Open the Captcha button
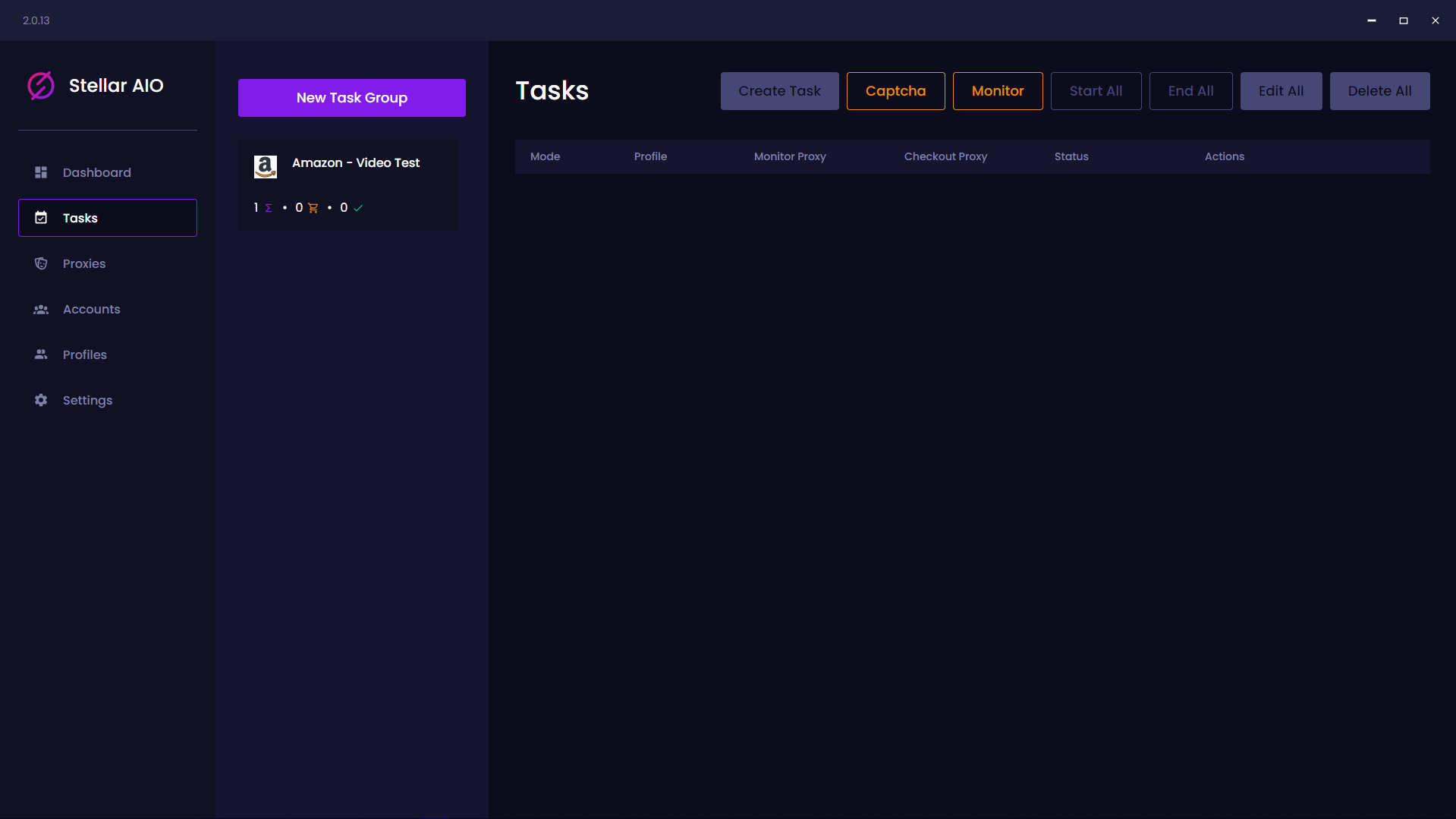This screenshot has width=1456, height=819. click(x=895, y=91)
